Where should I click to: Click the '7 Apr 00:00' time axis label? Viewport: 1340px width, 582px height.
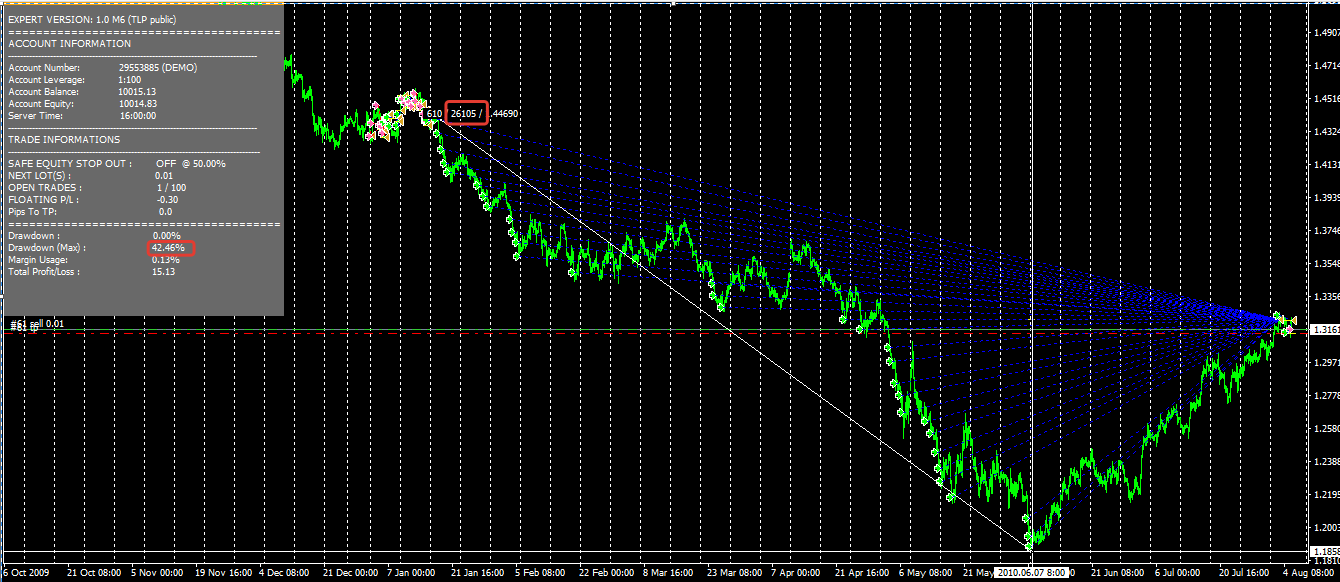click(797, 573)
